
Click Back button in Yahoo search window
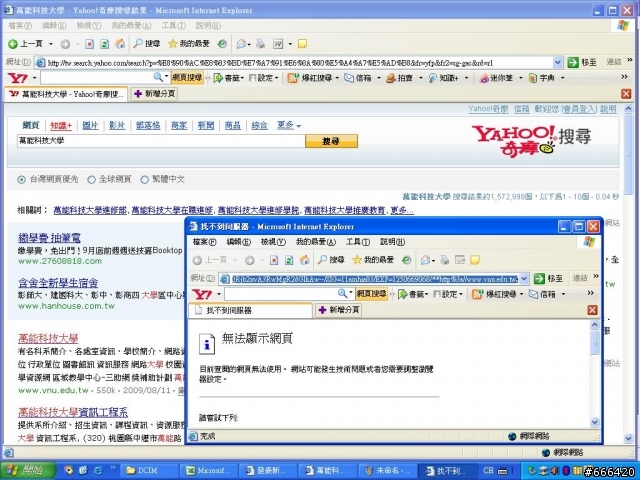click(25, 44)
